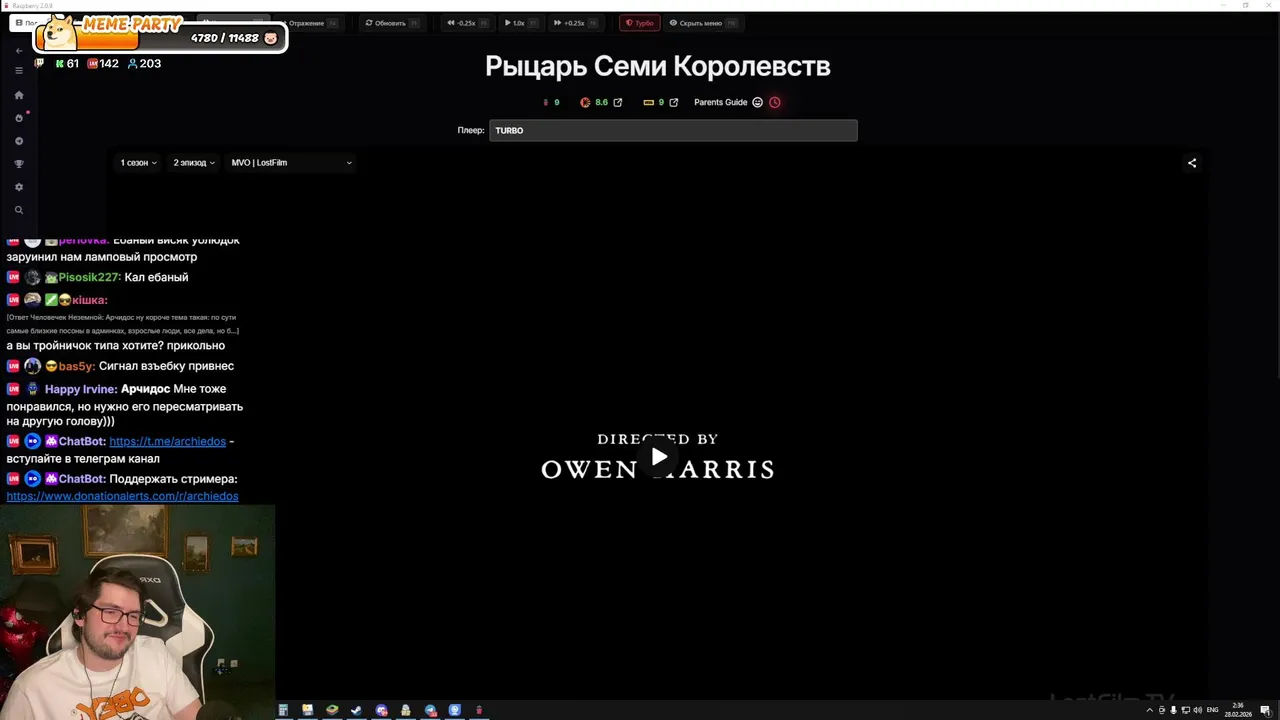The width and height of the screenshot is (1280, 720).
Task: Show hidden system tray icons
Action: tap(1149, 710)
